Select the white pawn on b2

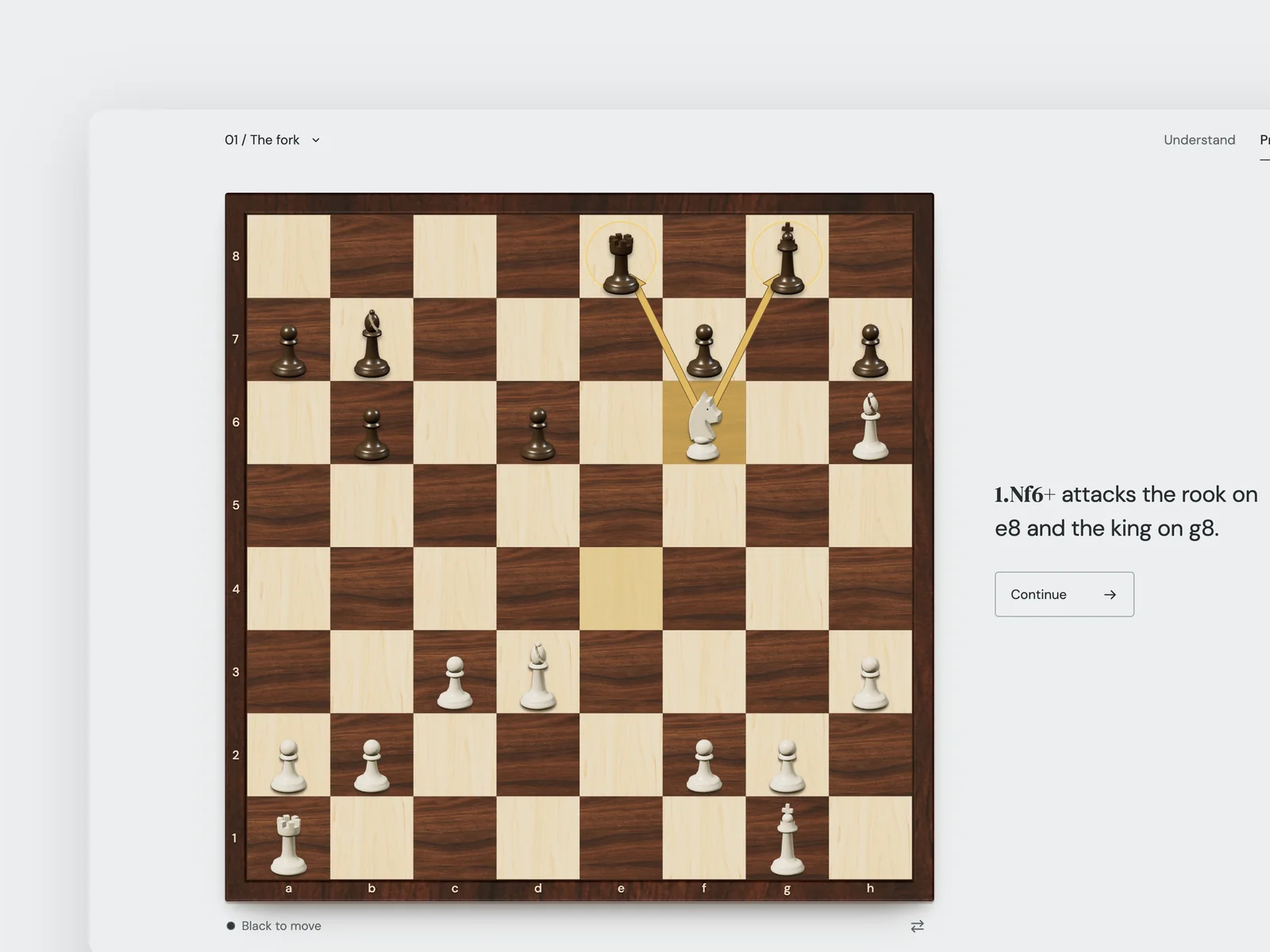click(x=371, y=766)
